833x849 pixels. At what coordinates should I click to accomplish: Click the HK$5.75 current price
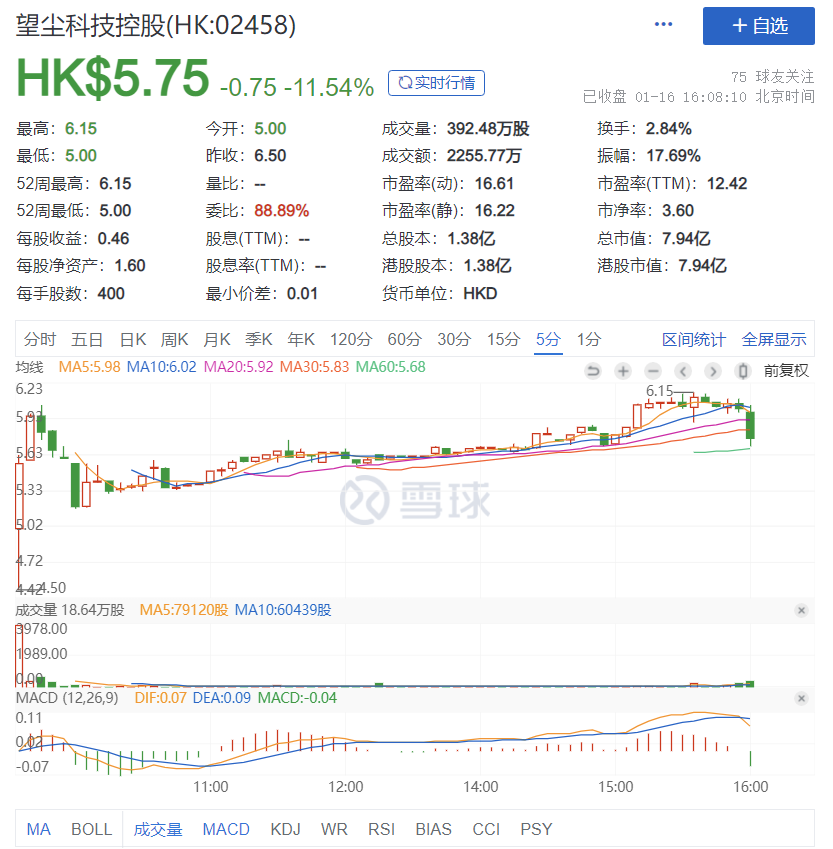pos(113,77)
